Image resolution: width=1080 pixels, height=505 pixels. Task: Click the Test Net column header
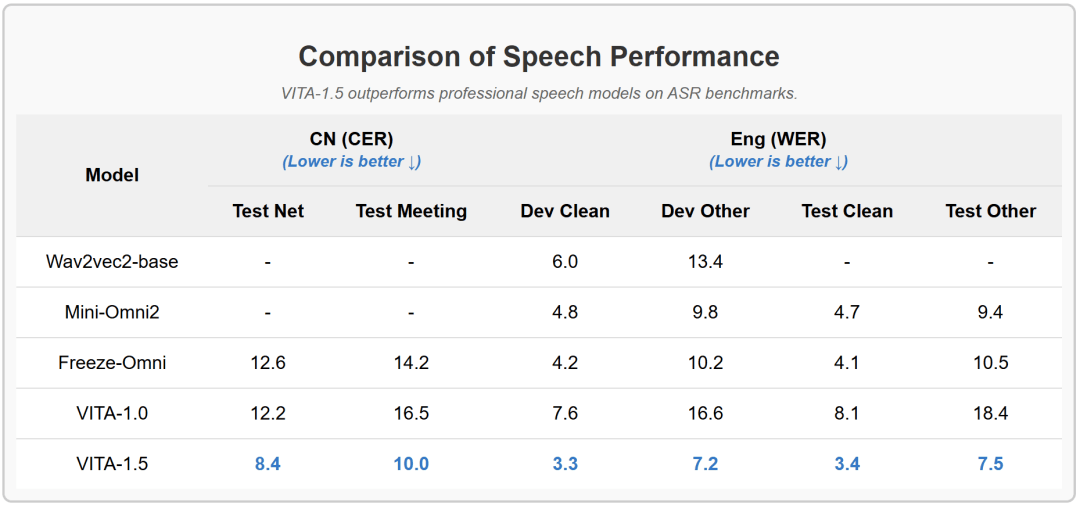click(268, 212)
